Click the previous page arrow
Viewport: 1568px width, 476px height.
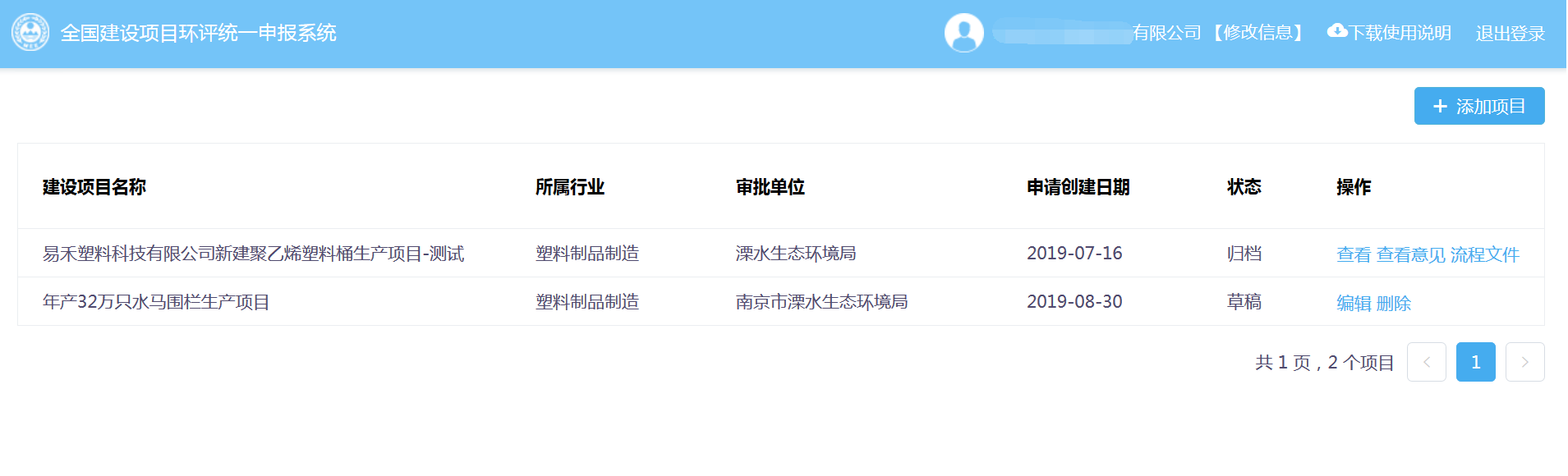pos(1426,362)
